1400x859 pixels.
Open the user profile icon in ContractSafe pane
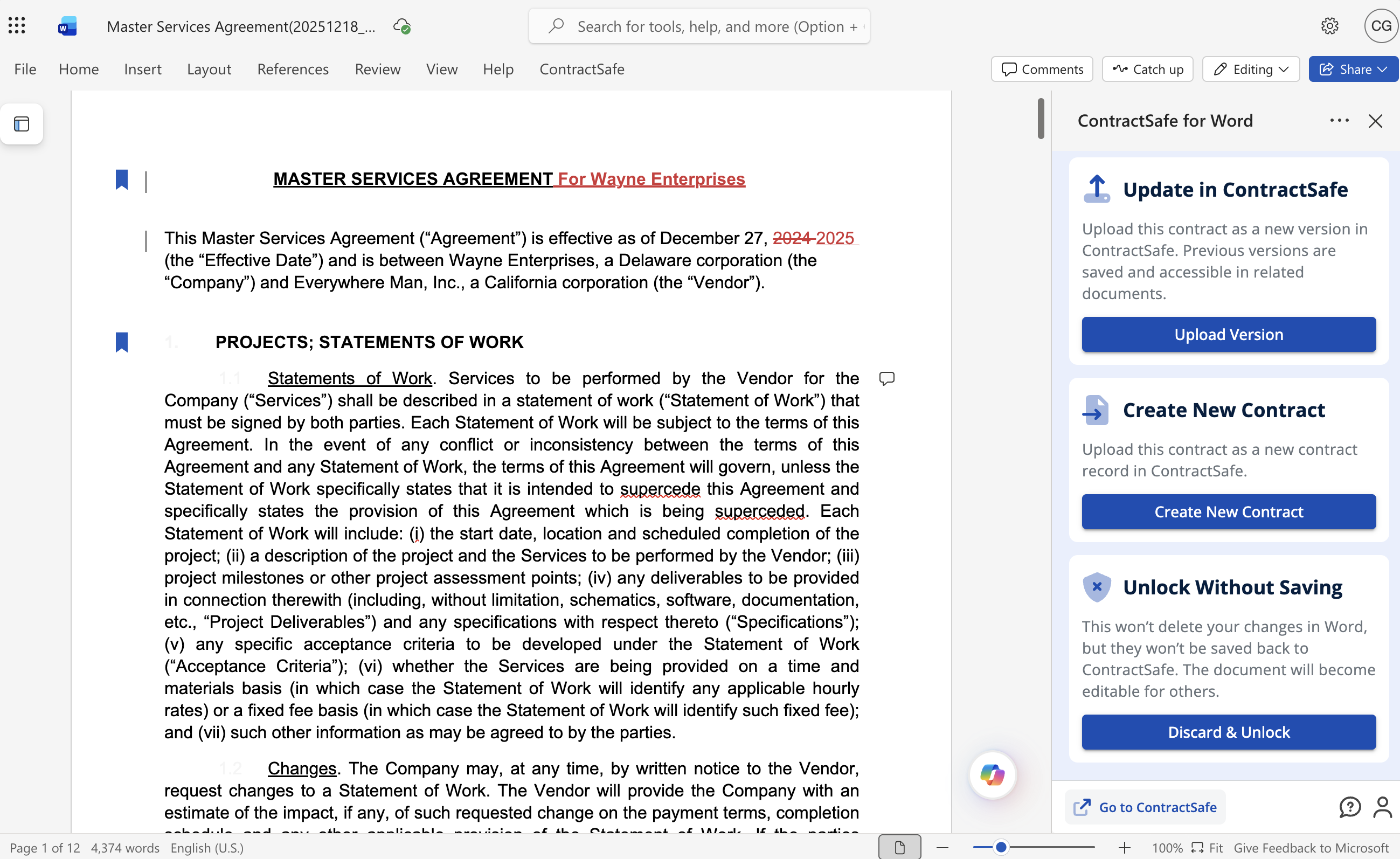pos(1382,807)
